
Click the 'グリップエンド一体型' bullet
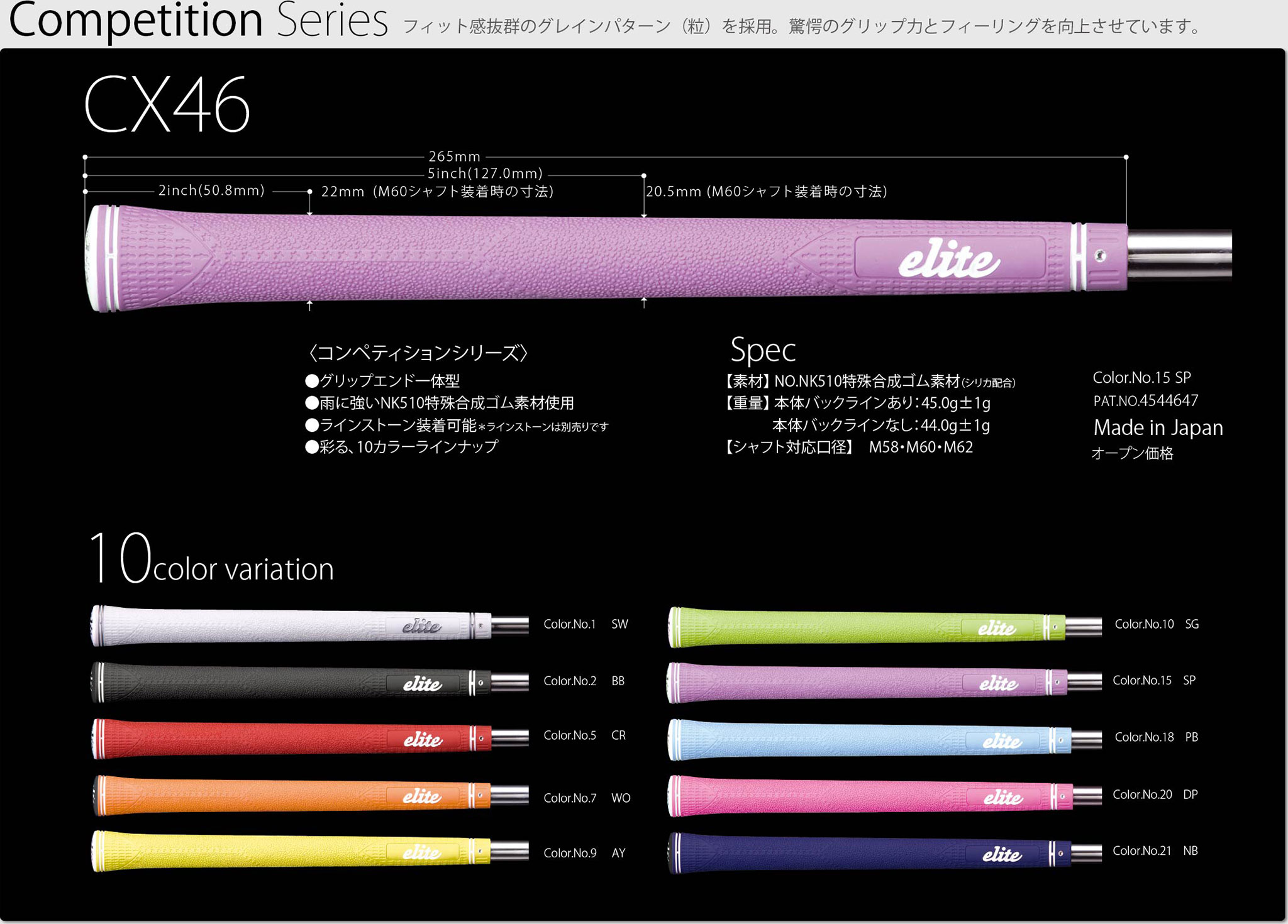[x=382, y=381]
